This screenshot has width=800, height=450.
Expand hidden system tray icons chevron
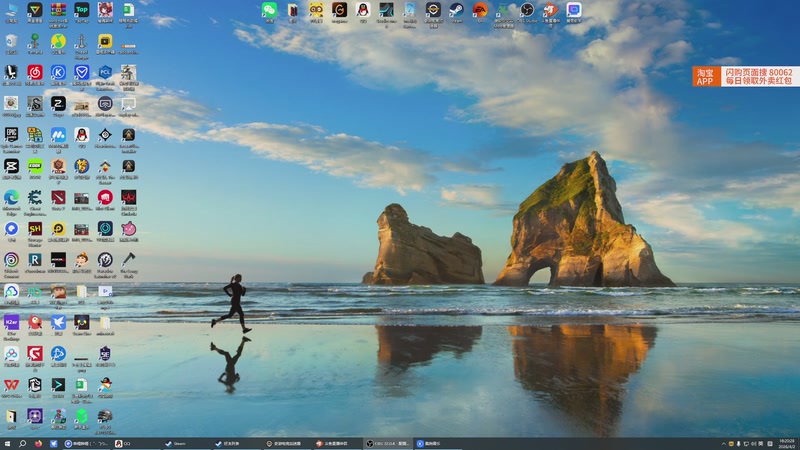(723, 444)
